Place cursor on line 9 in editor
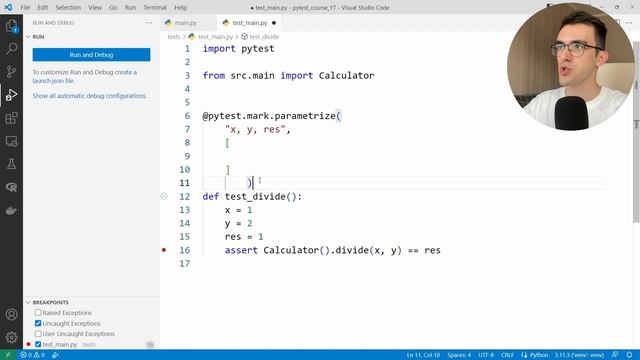Screen dimensions: 640x360 pyautogui.click(x=404, y=156)
